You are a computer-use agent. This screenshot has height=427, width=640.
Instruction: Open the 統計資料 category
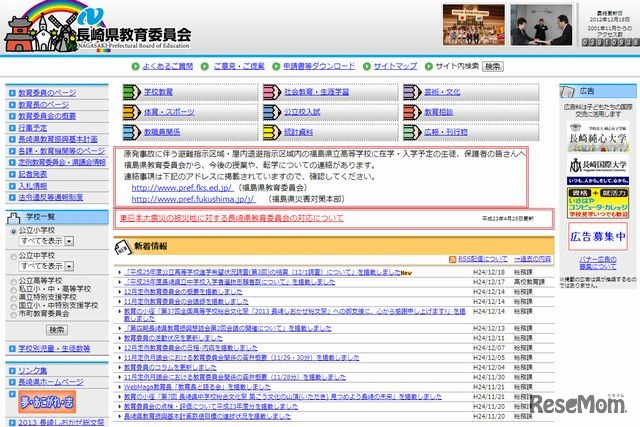tap(298, 132)
